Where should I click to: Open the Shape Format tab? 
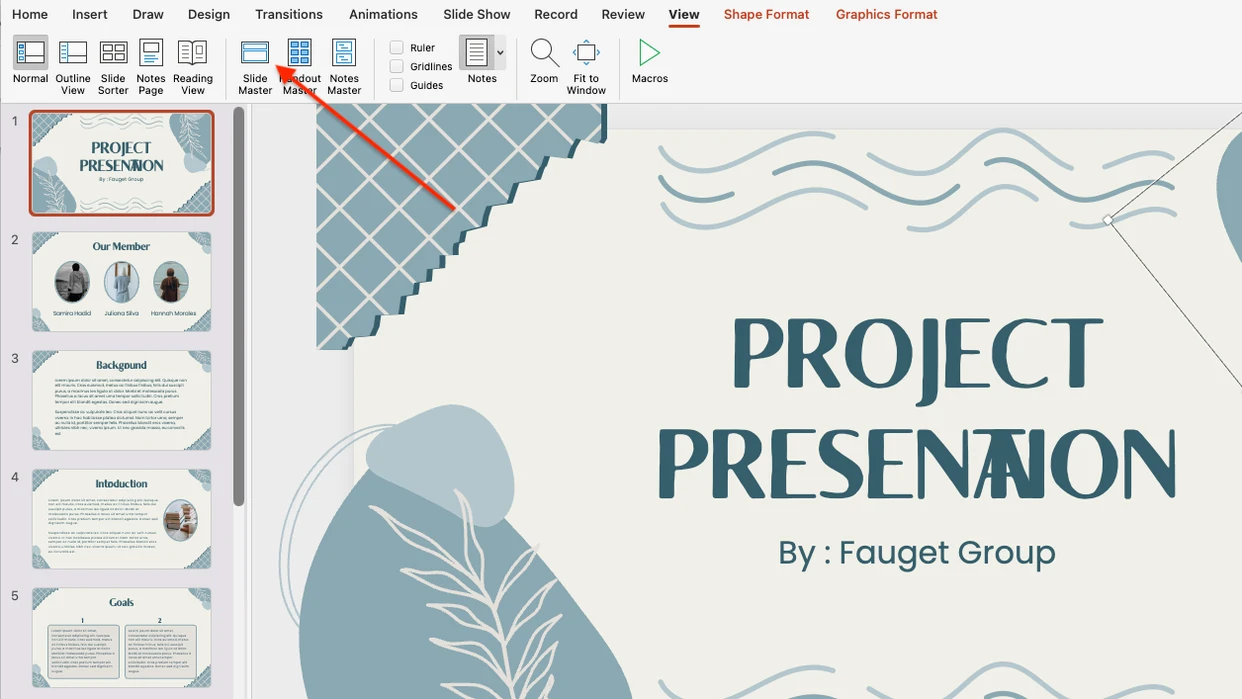pyautogui.click(x=766, y=14)
